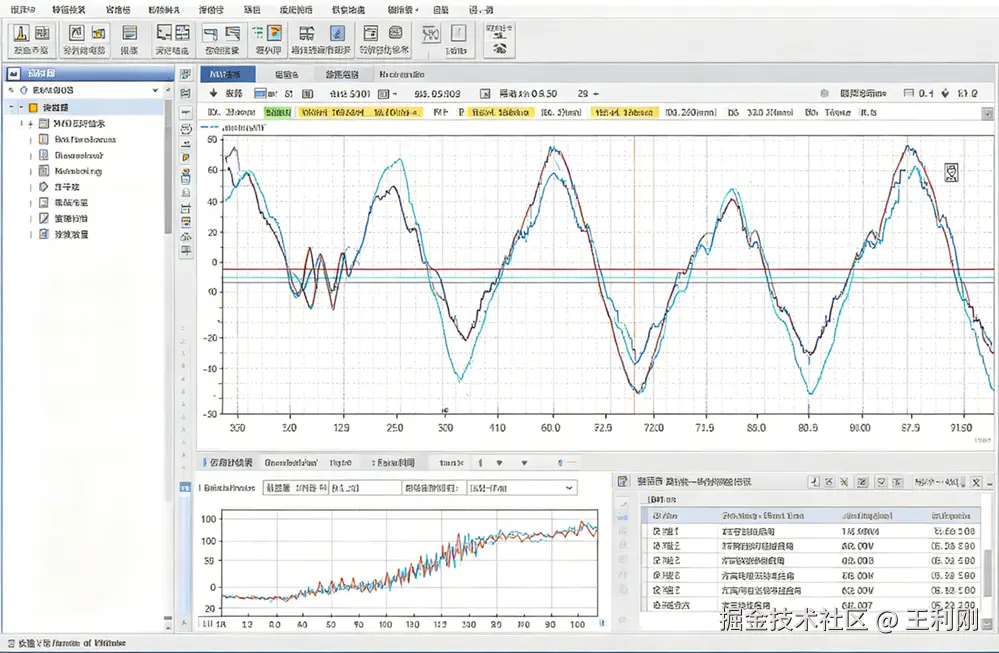Toggle the checkbox next to the 10.0 value
The image size is (999, 653).
point(947,93)
